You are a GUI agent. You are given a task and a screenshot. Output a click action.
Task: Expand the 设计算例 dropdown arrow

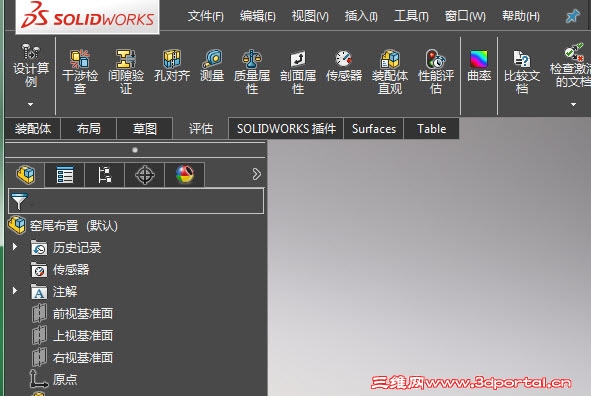[x=31, y=104]
